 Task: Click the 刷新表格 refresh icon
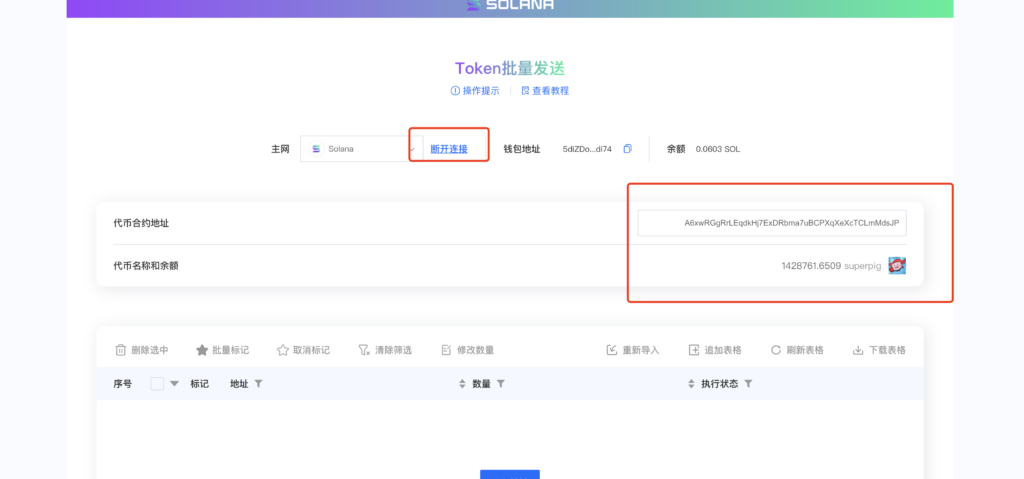point(776,350)
